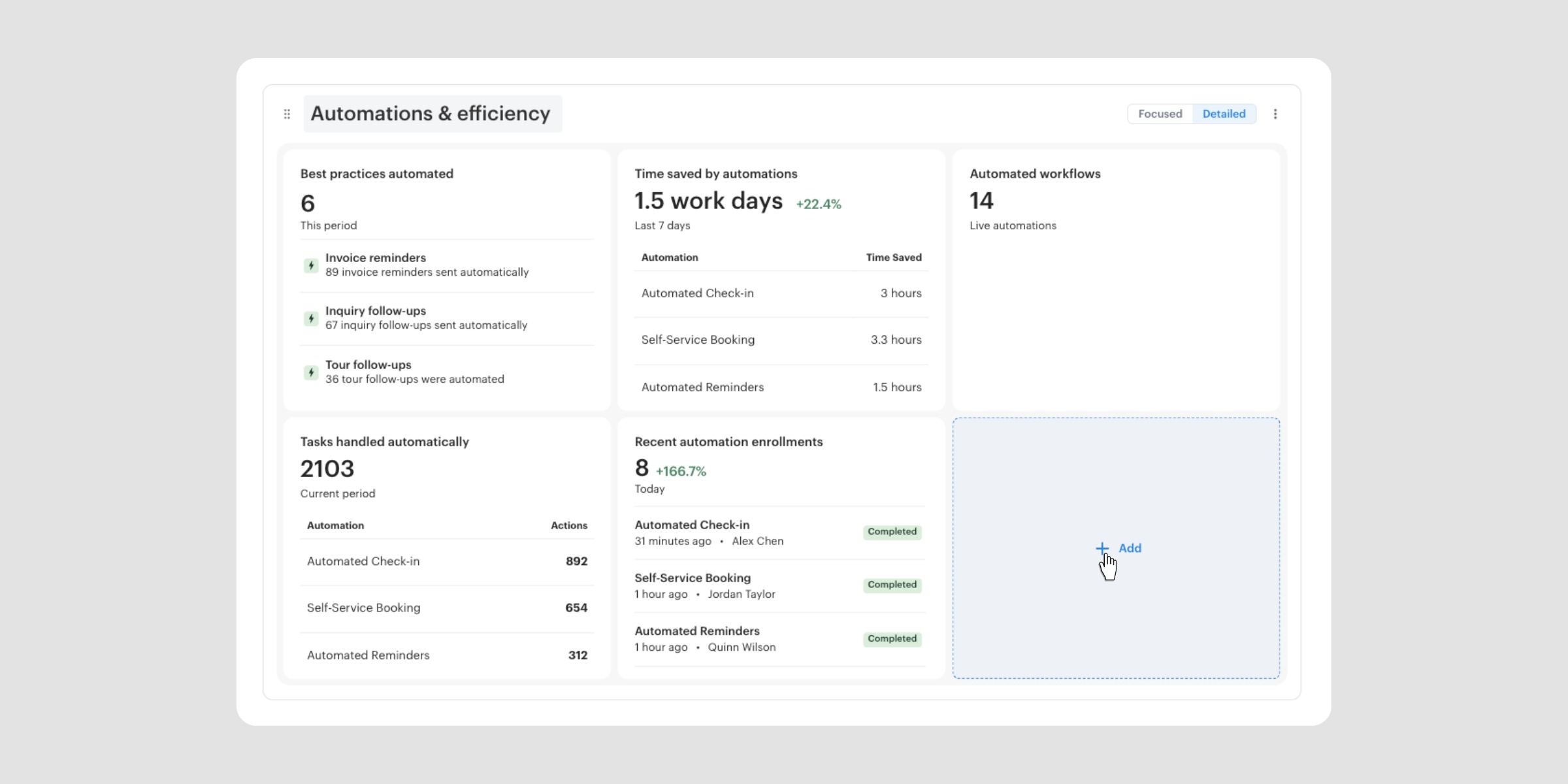The image size is (1568, 784).
Task: Click the drag handle beside Automations title
Action: tap(287, 114)
